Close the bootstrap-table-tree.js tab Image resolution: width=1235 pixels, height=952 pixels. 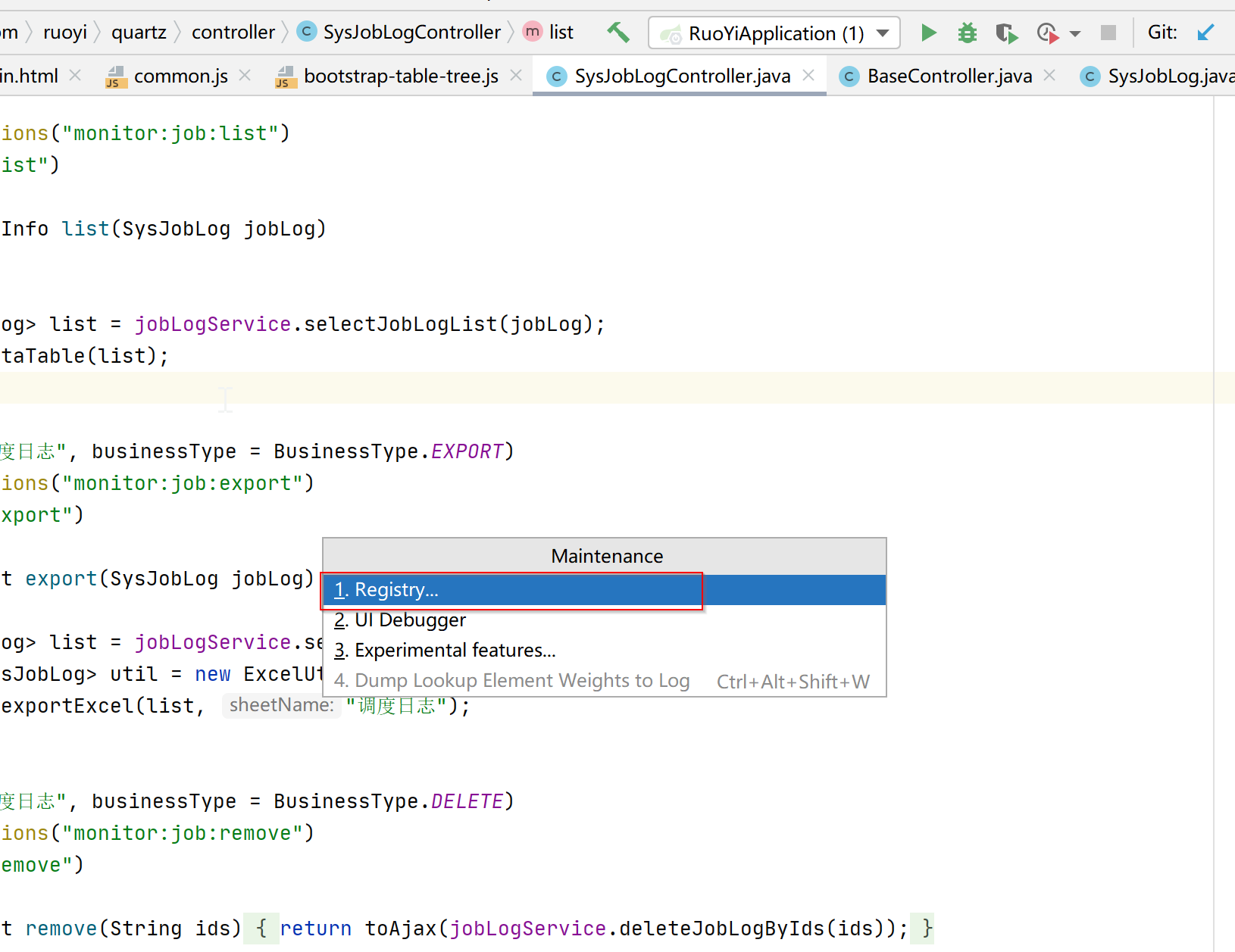(x=516, y=75)
